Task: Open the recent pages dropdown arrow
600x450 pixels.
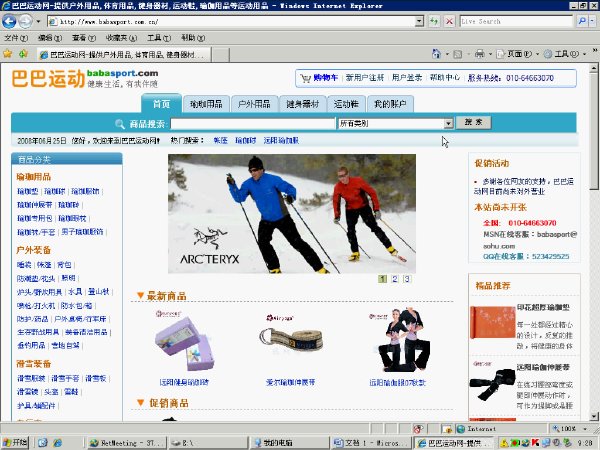Action: point(38,21)
